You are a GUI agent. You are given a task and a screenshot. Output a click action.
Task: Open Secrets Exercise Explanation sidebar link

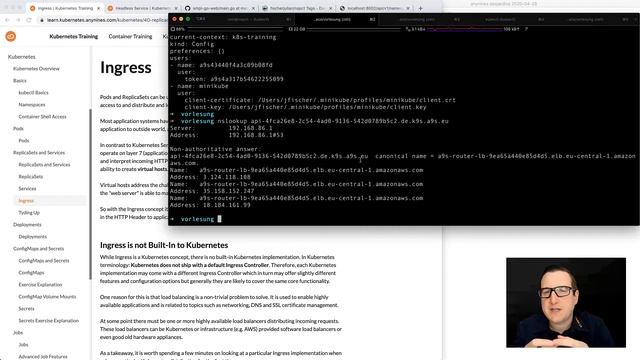pyautogui.click(x=49, y=320)
